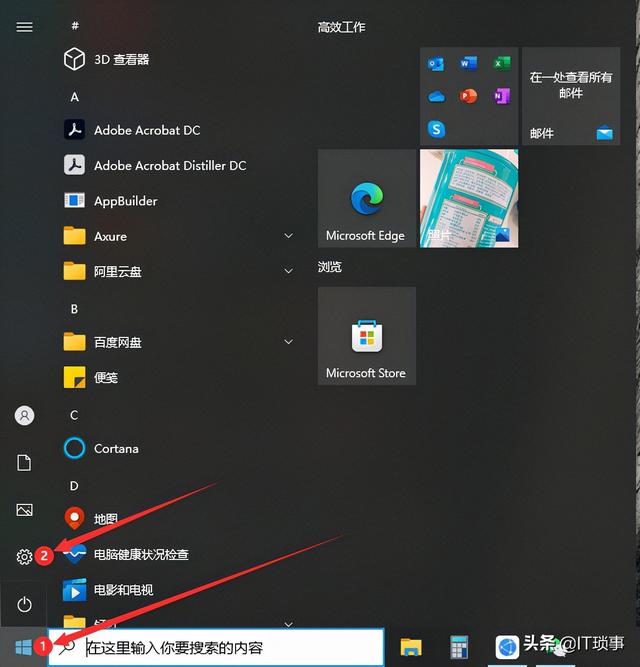
Task: Expand the hamburger menu at top
Action: click(24, 27)
